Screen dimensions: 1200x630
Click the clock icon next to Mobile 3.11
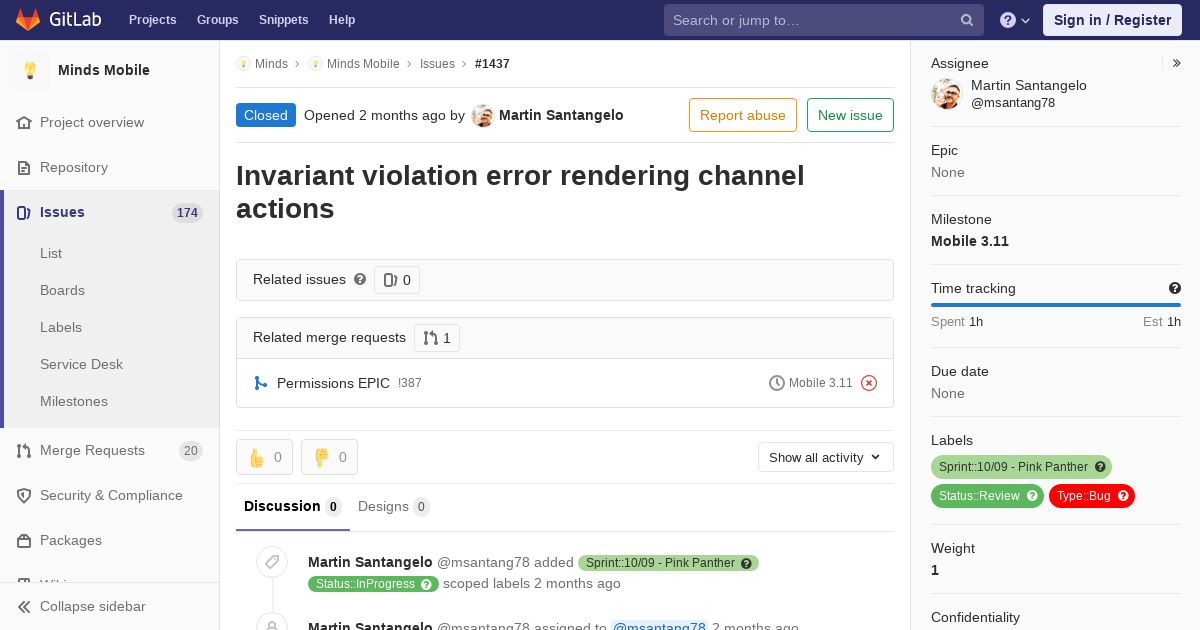coord(777,383)
